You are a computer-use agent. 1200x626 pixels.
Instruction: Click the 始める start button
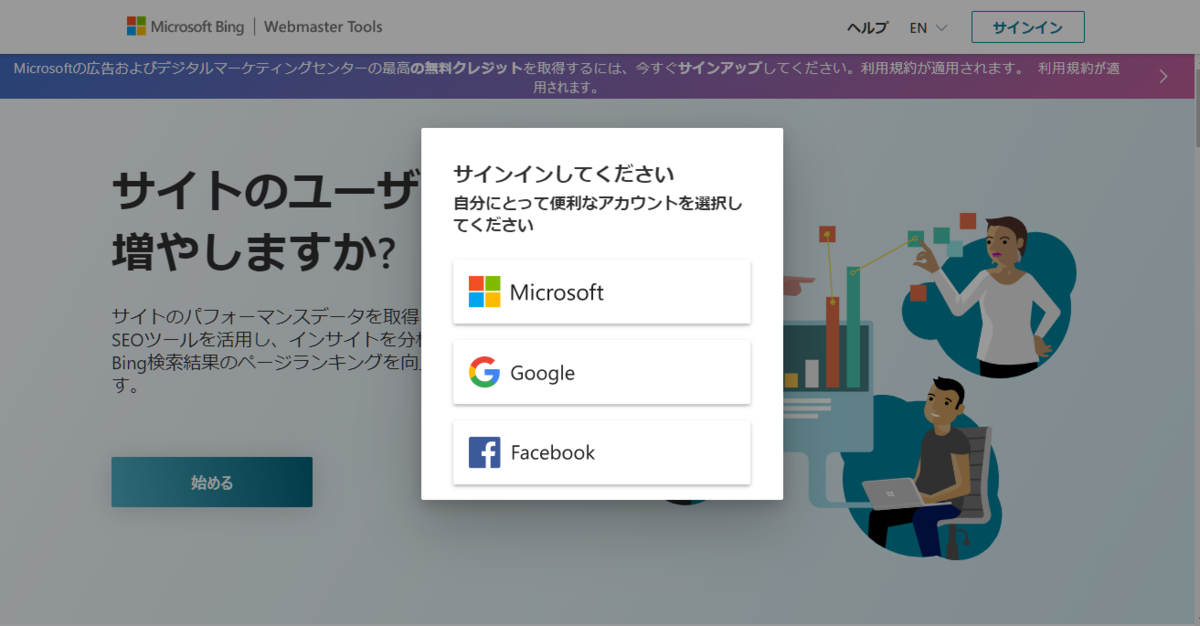(x=212, y=482)
